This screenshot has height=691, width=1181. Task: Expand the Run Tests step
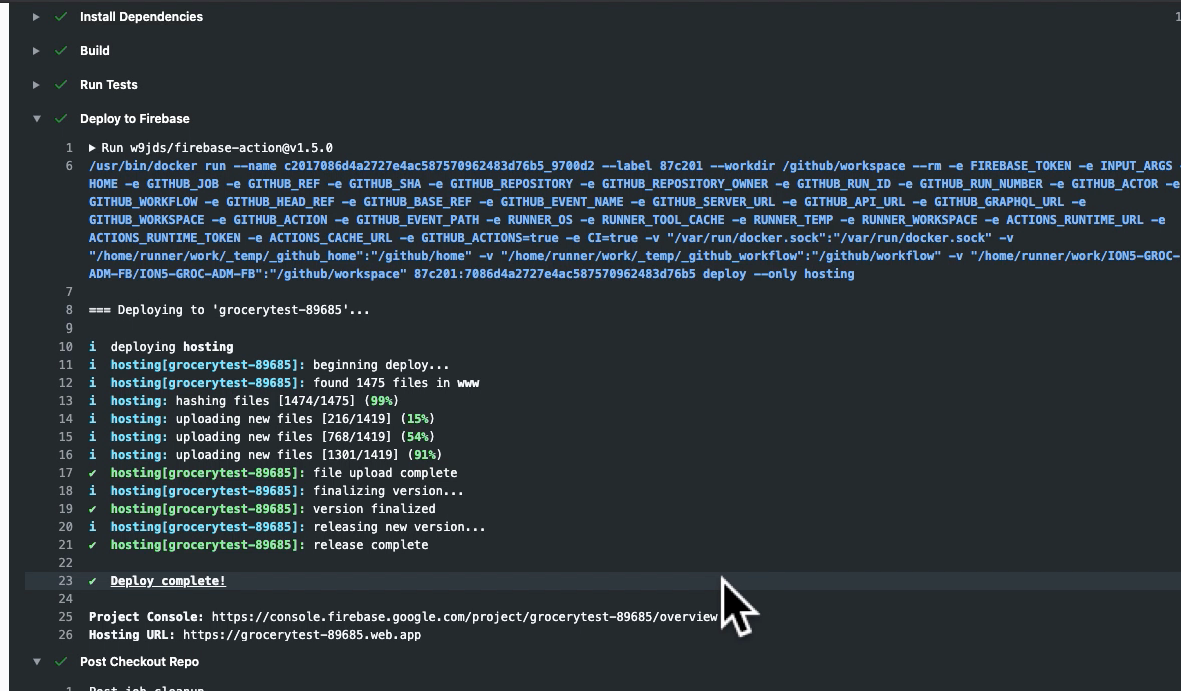coord(35,84)
